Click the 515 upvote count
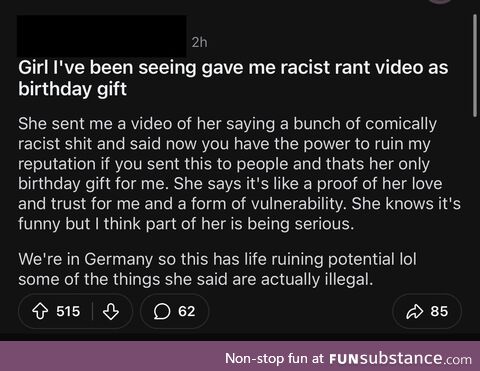 point(68,311)
